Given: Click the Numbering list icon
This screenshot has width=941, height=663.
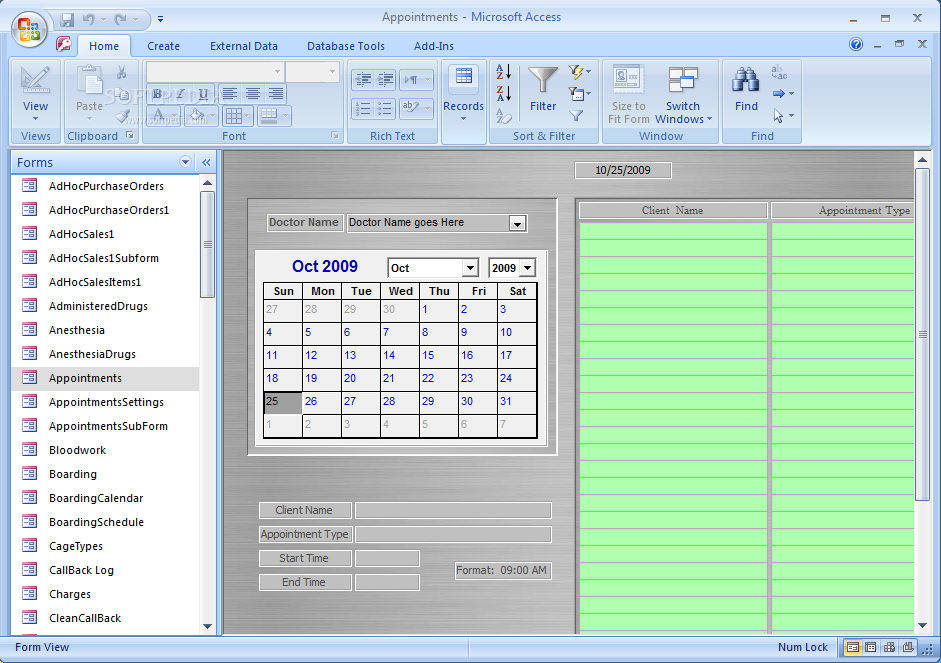Looking at the screenshot, I should [362, 109].
